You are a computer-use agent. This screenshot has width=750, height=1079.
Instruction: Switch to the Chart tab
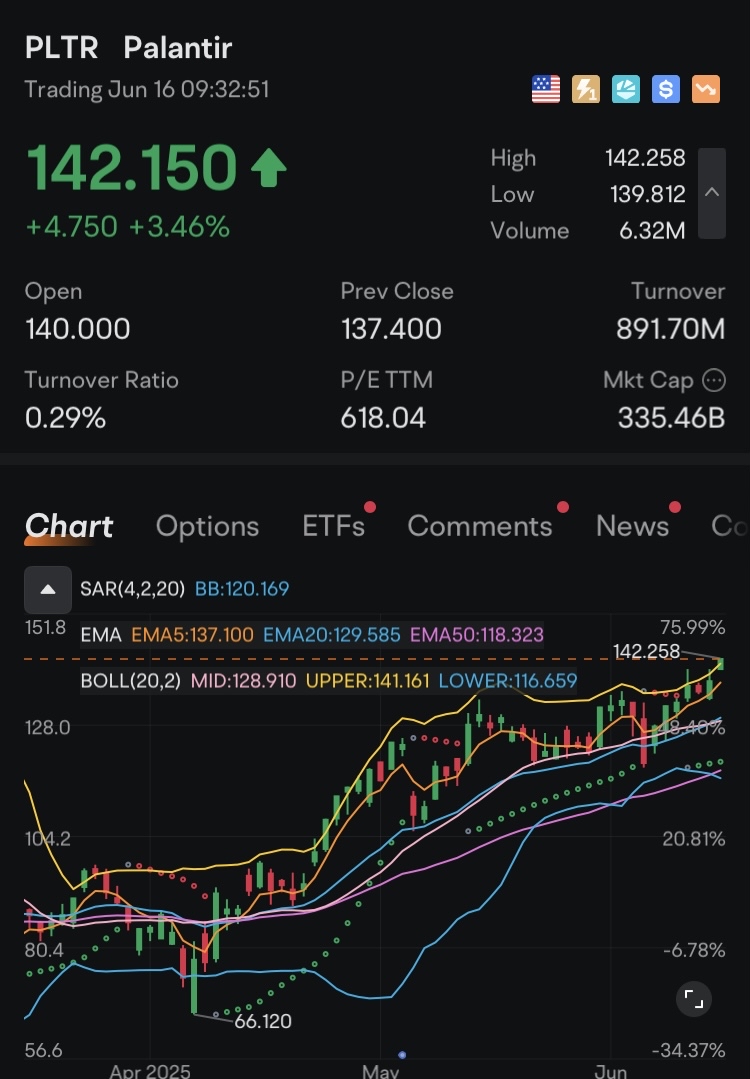tap(69, 526)
